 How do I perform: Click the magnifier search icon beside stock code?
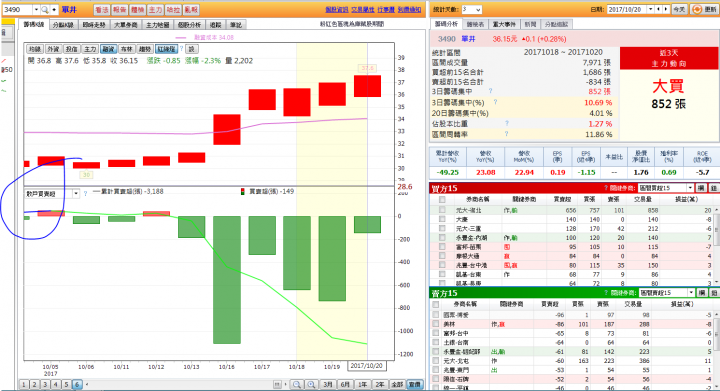tap(45, 10)
